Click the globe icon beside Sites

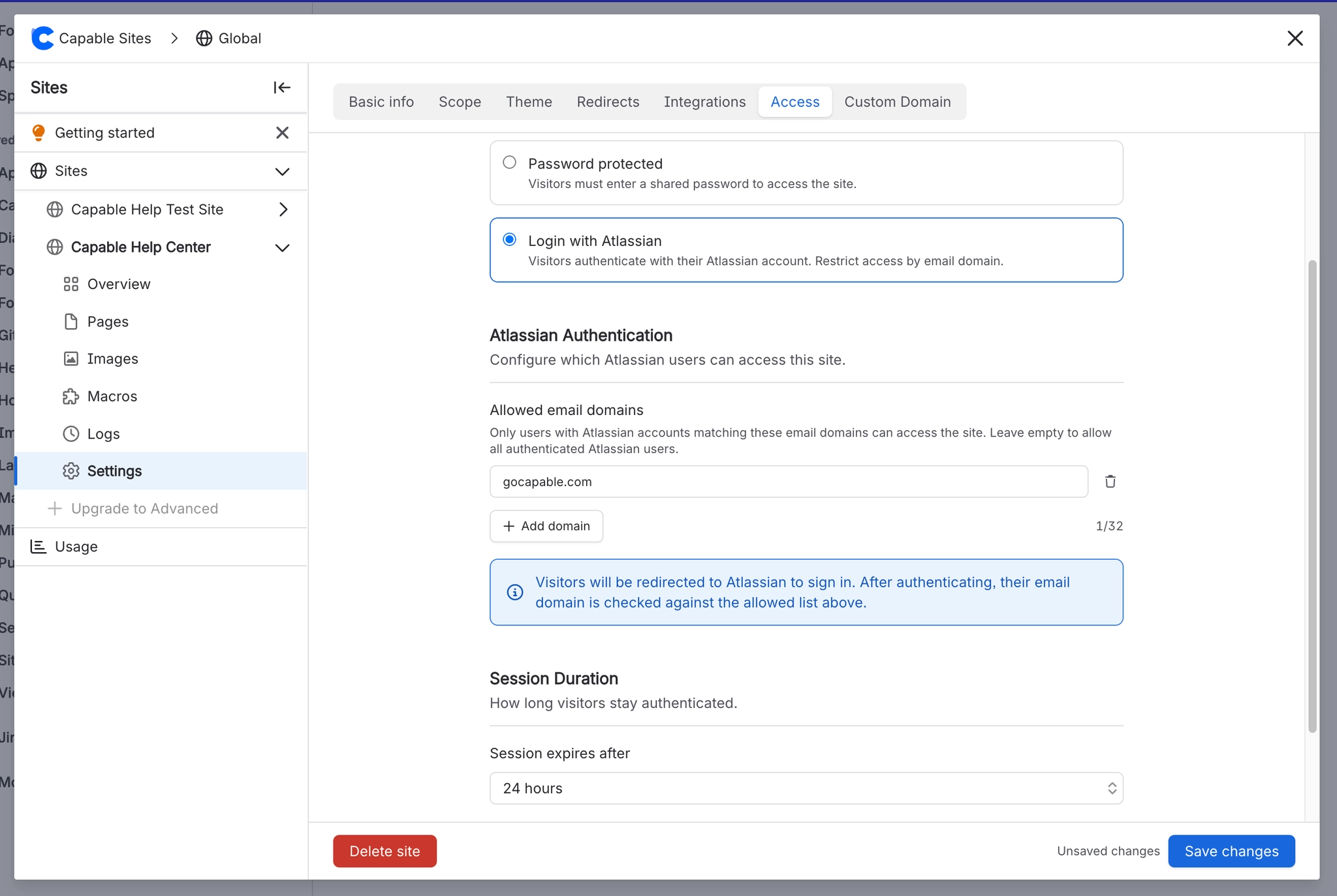tap(39, 171)
